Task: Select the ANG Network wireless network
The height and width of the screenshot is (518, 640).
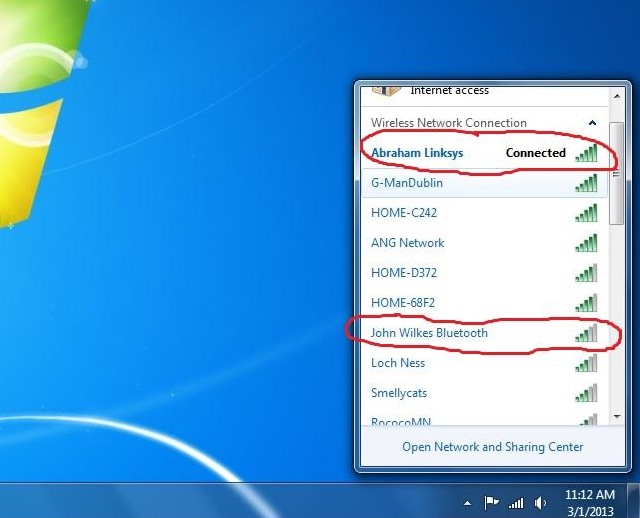Action: tap(408, 243)
